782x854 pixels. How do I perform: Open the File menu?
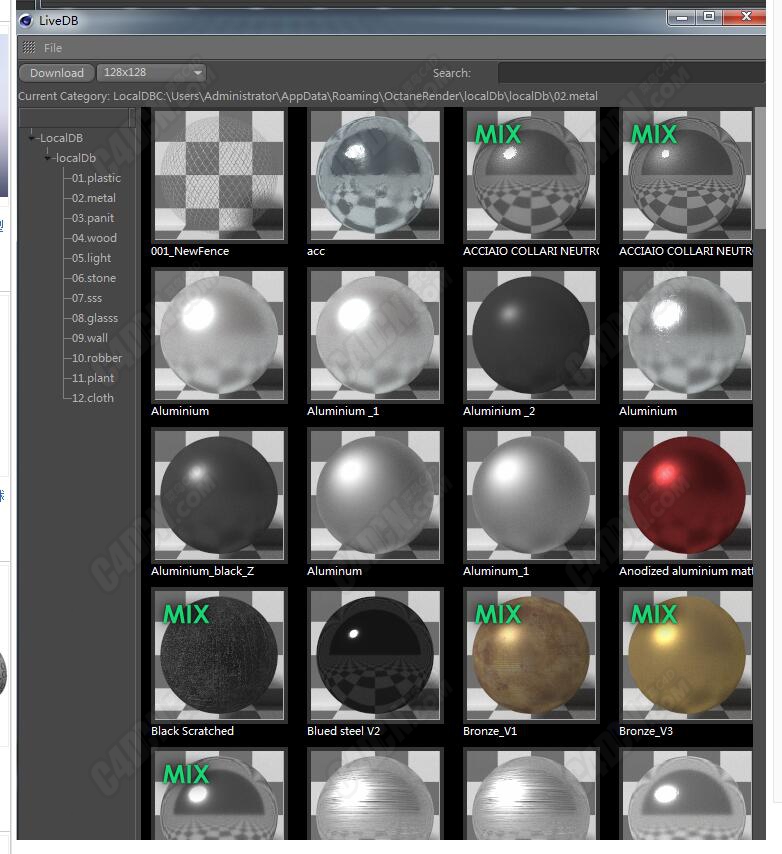coord(53,48)
